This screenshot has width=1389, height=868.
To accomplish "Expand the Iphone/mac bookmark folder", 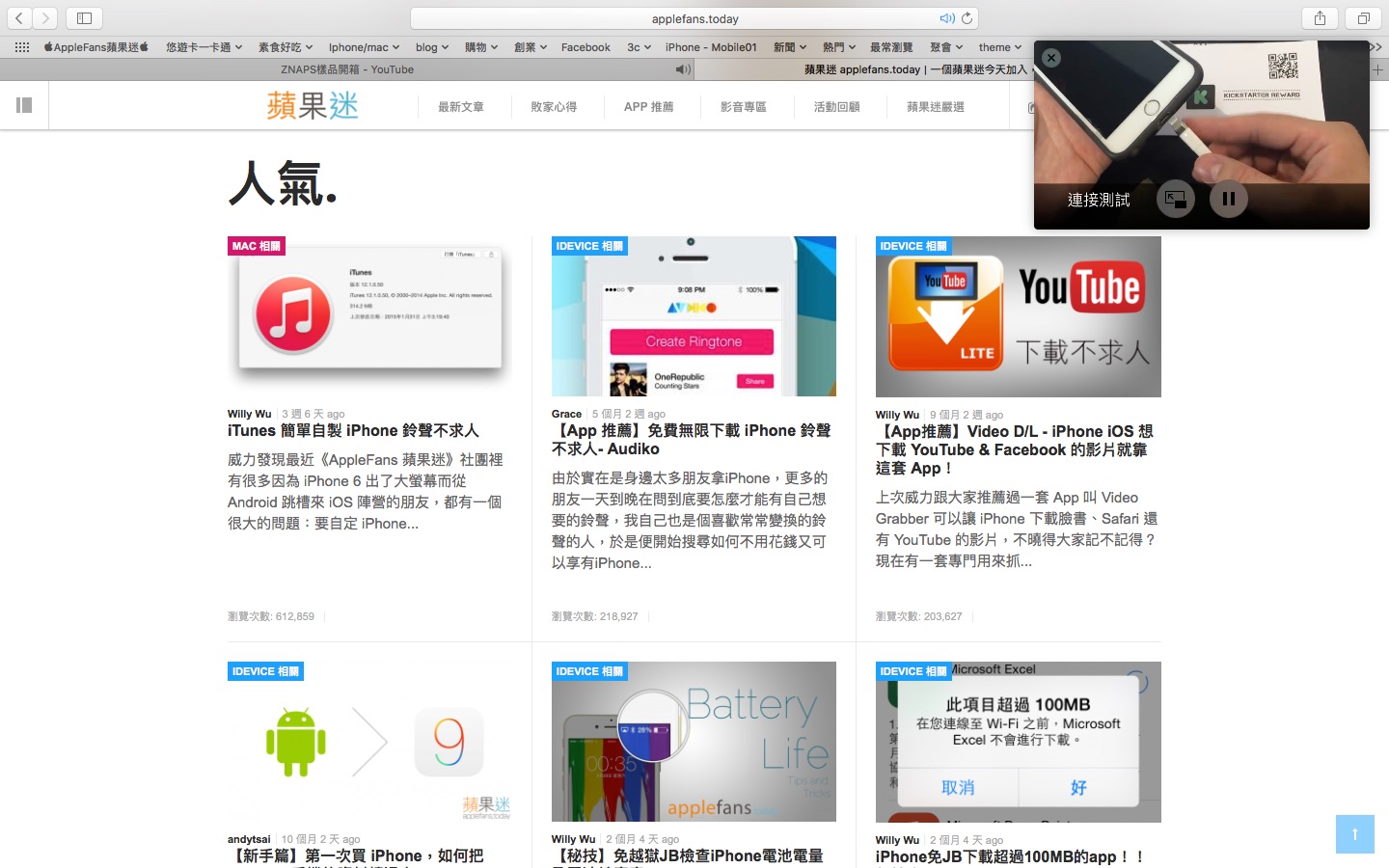I will click(364, 47).
